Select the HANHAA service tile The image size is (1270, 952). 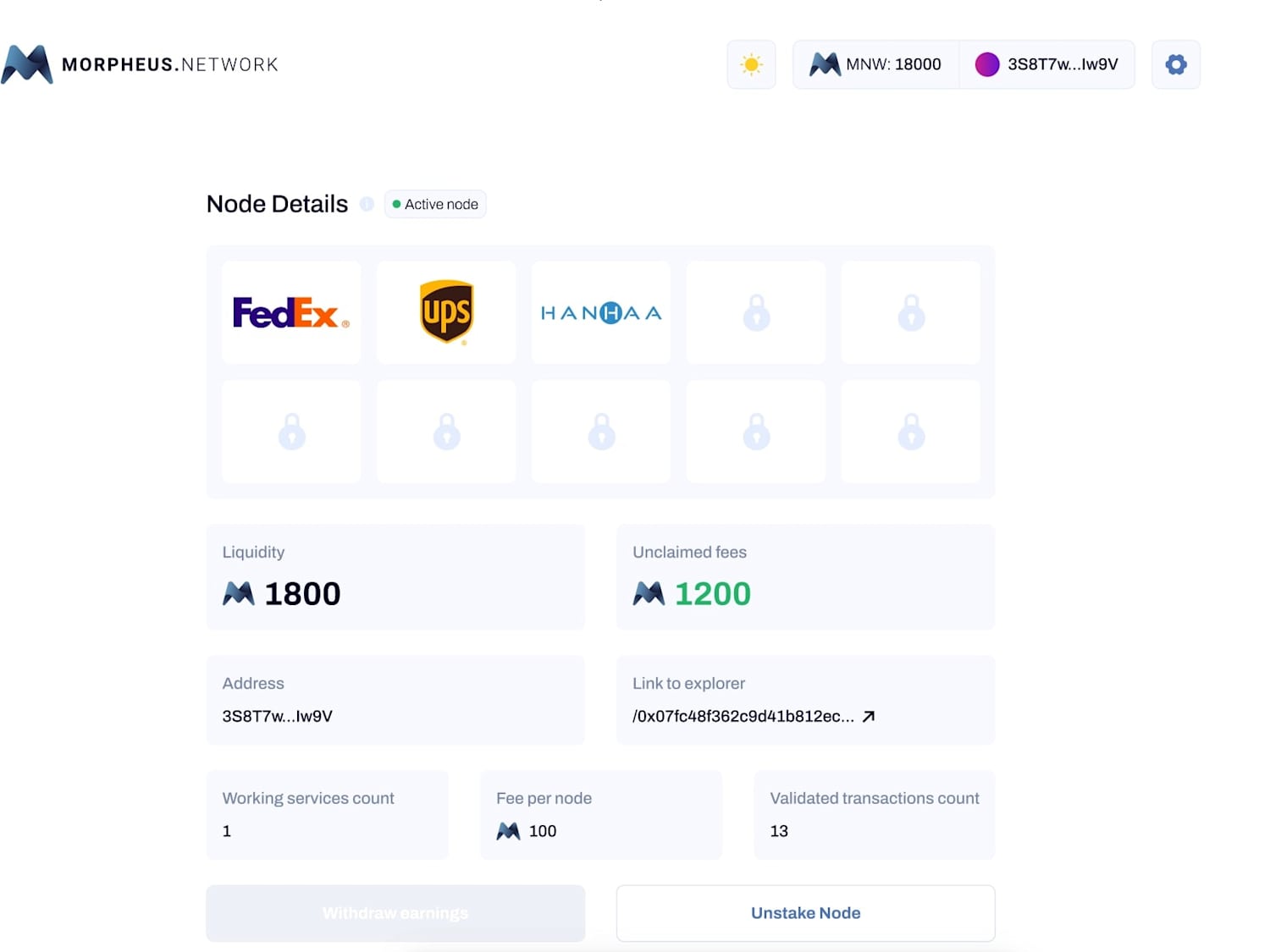click(x=601, y=312)
